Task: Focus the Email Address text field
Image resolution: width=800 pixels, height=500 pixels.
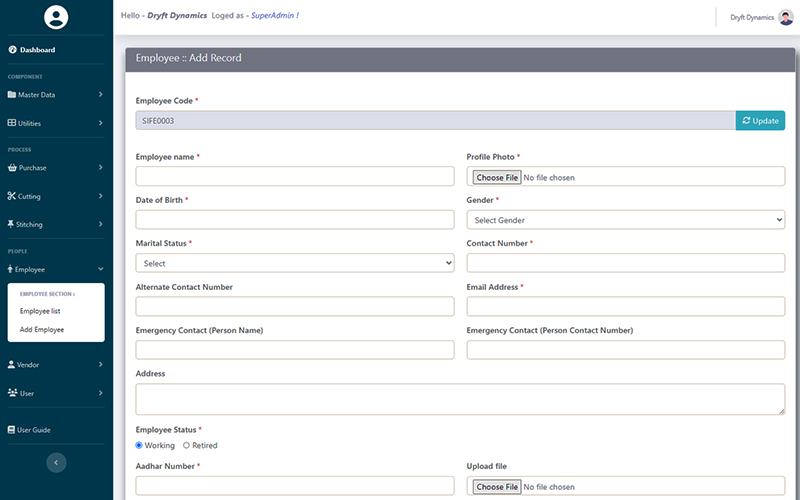Action: point(625,306)
